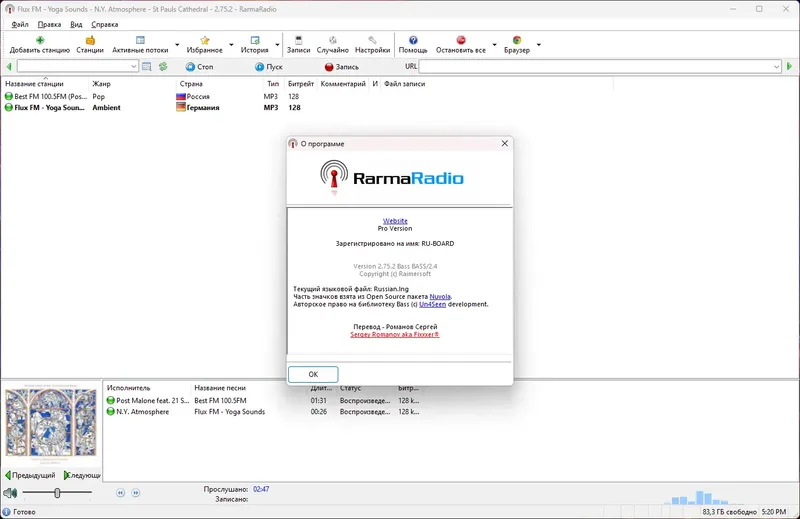The width and height of the screenshot is (800, 519).
Task: Mute audio with the speaker icon
Action: point(10,492)
